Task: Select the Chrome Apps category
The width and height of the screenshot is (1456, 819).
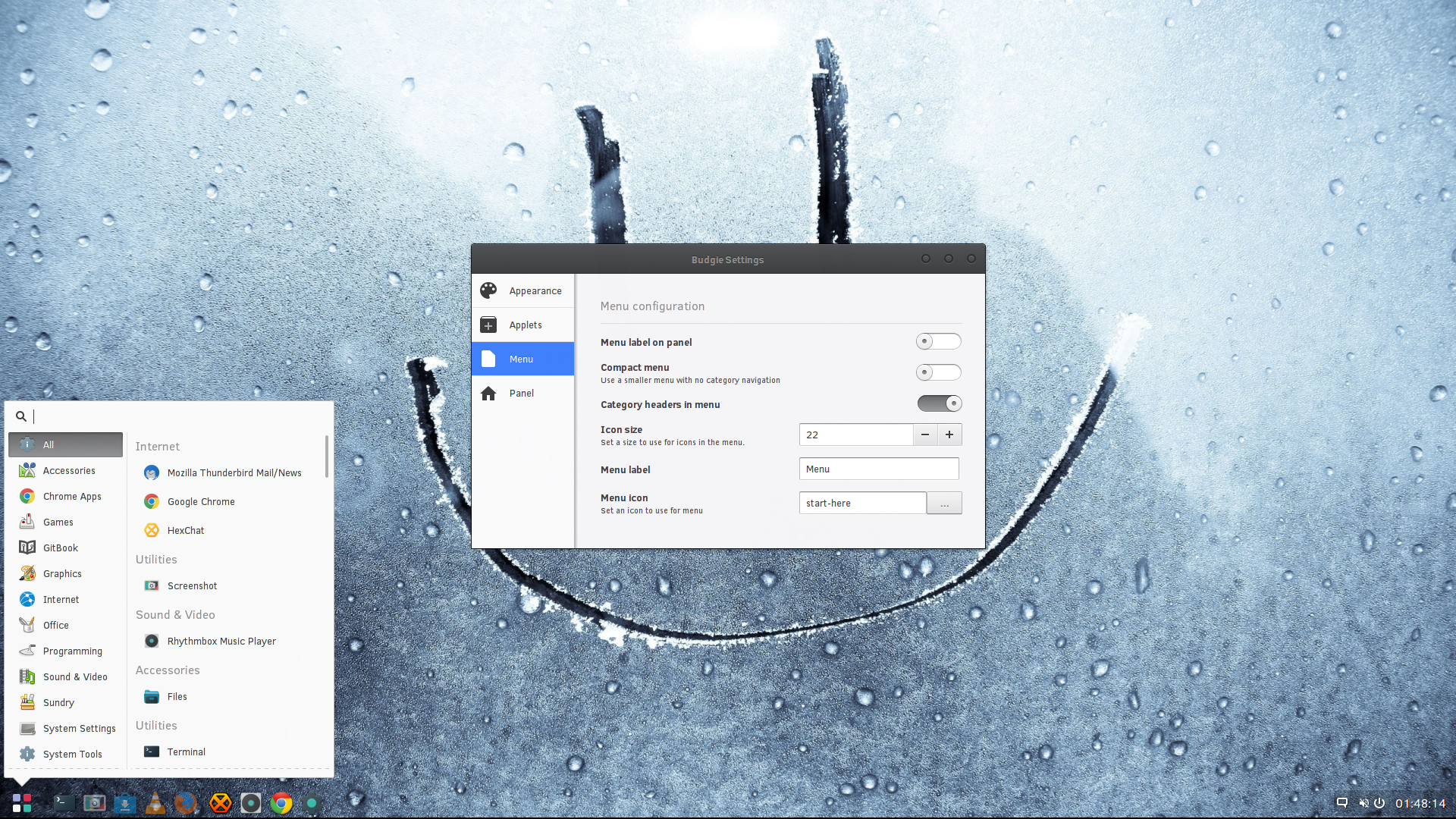Action: click(65, 497)
